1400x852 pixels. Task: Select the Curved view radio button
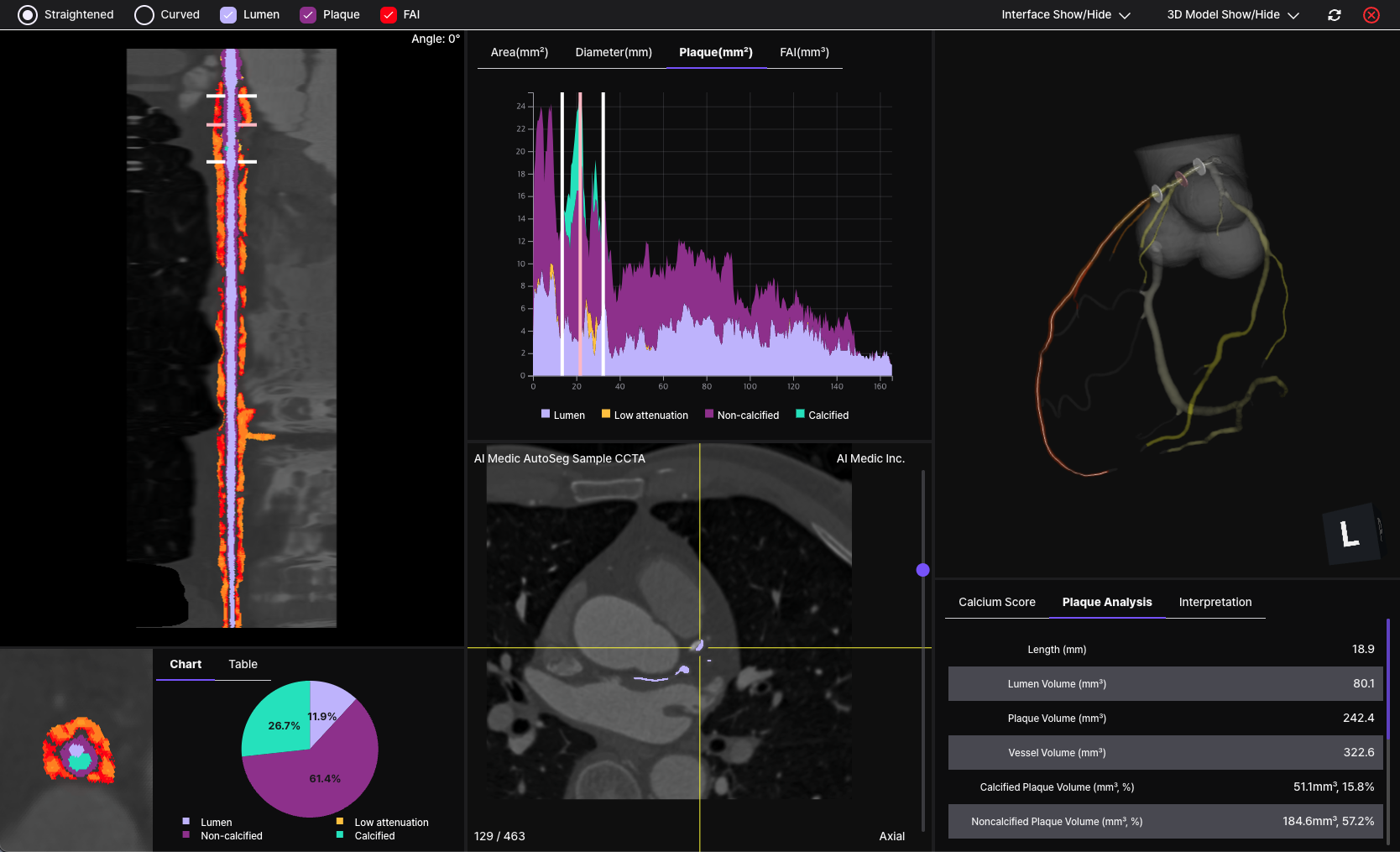(x=144, y=15)
